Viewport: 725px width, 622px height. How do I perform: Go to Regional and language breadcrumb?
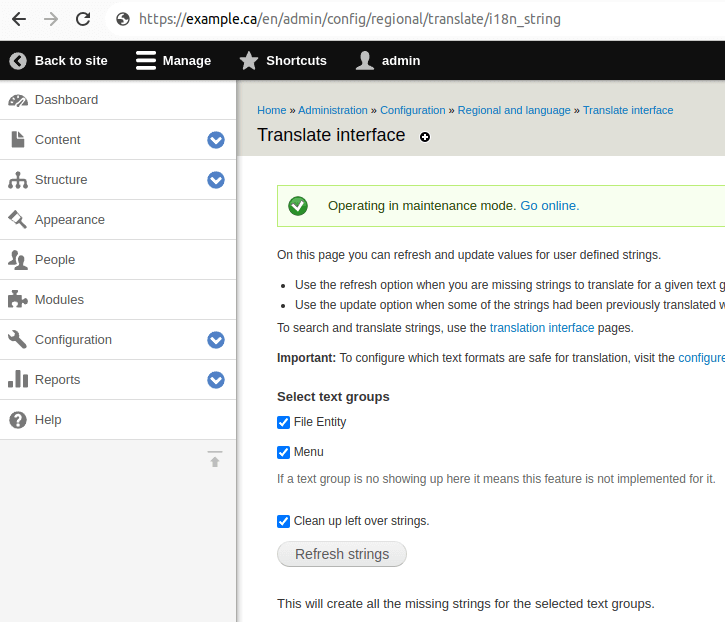(514, 111)
